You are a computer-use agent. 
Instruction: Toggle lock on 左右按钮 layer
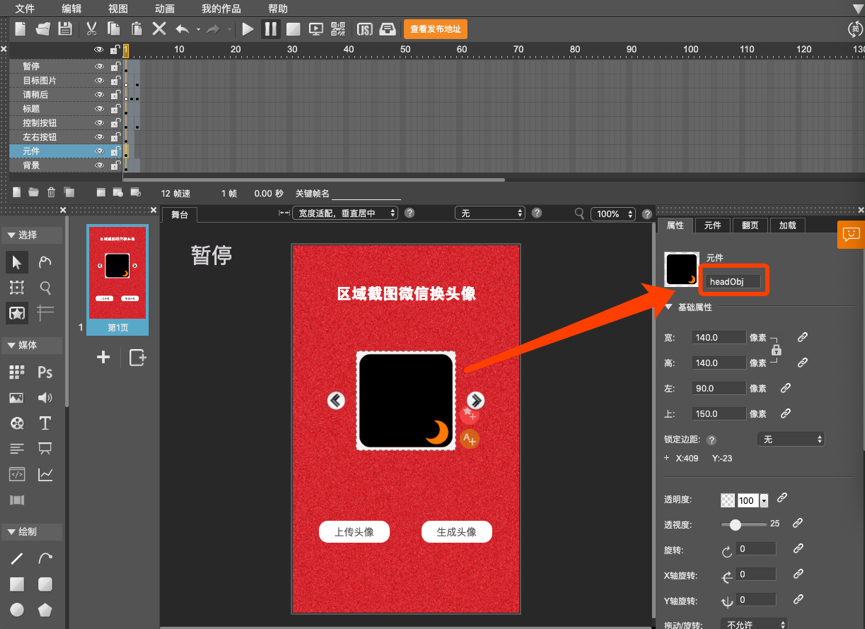pos(115,137)
